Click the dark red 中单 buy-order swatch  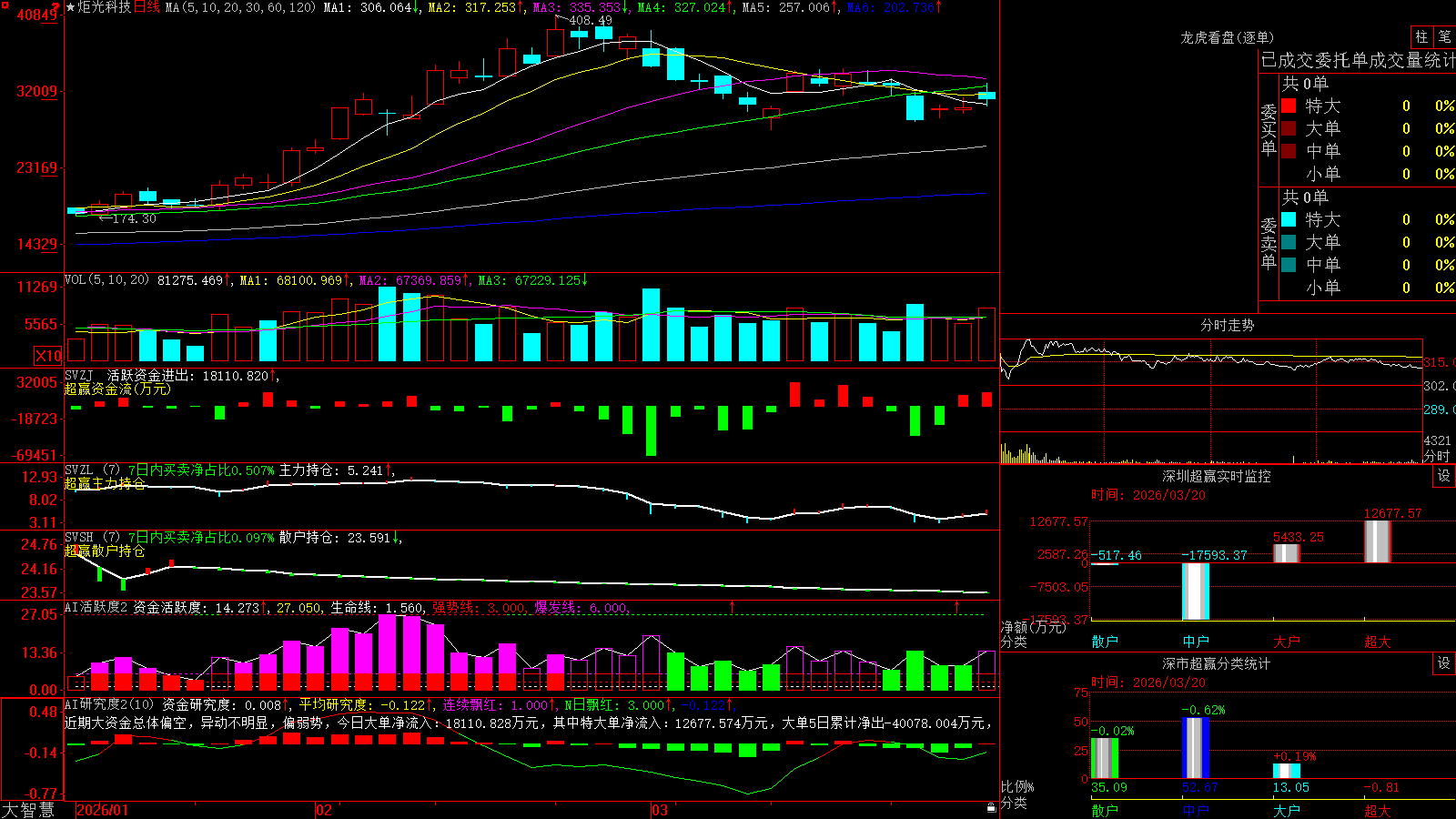[x=1289, y=151]
